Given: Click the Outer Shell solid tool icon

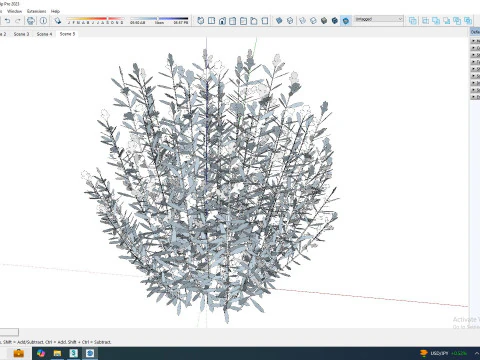Looking at the screenshot, I should click(413, 21).
